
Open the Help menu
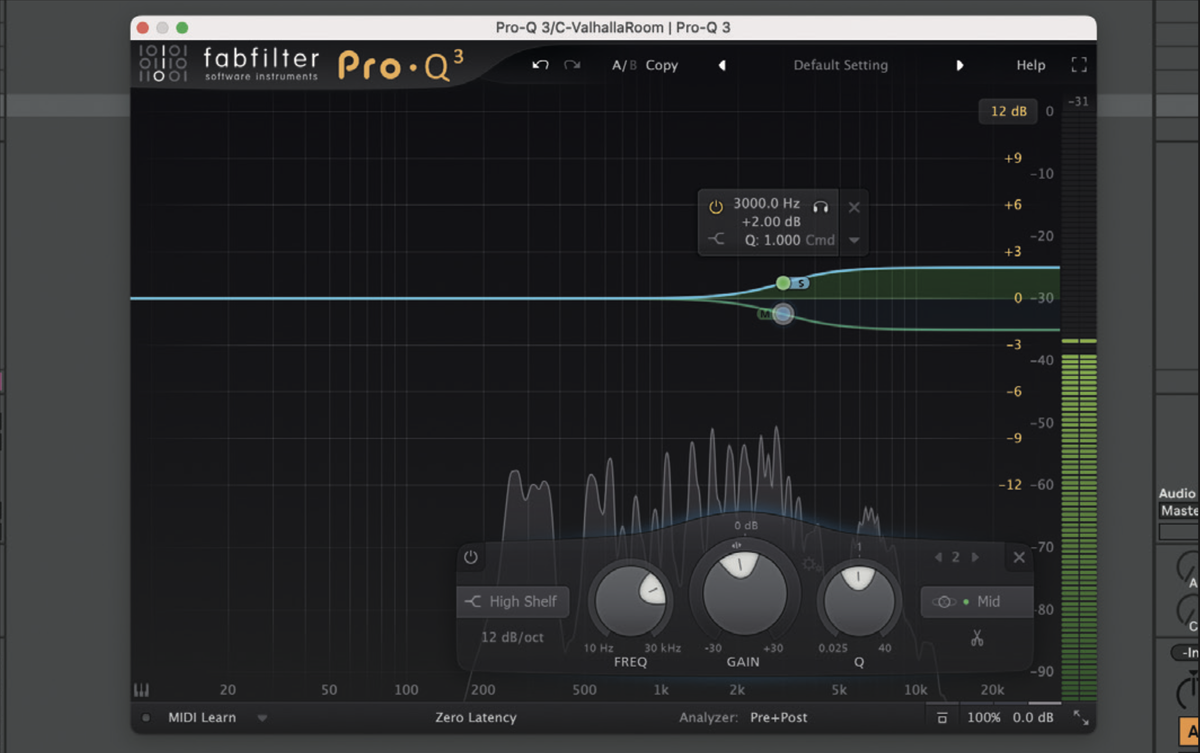click(1030, 64)
